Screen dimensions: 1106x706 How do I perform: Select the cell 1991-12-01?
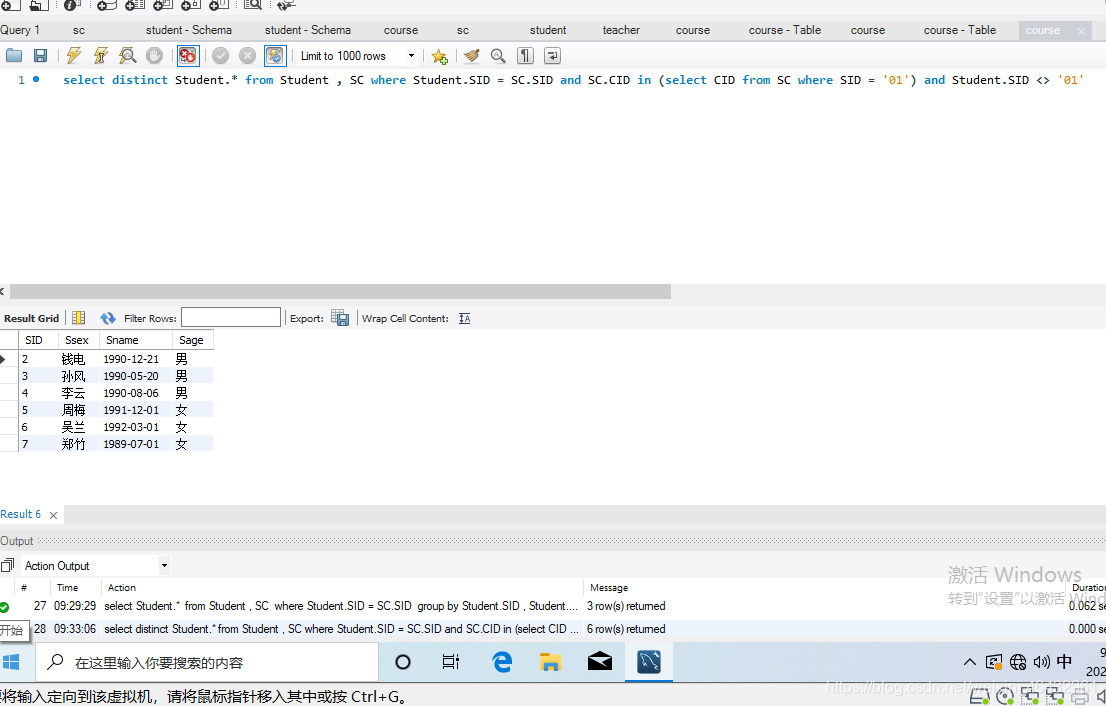[136, 410]
